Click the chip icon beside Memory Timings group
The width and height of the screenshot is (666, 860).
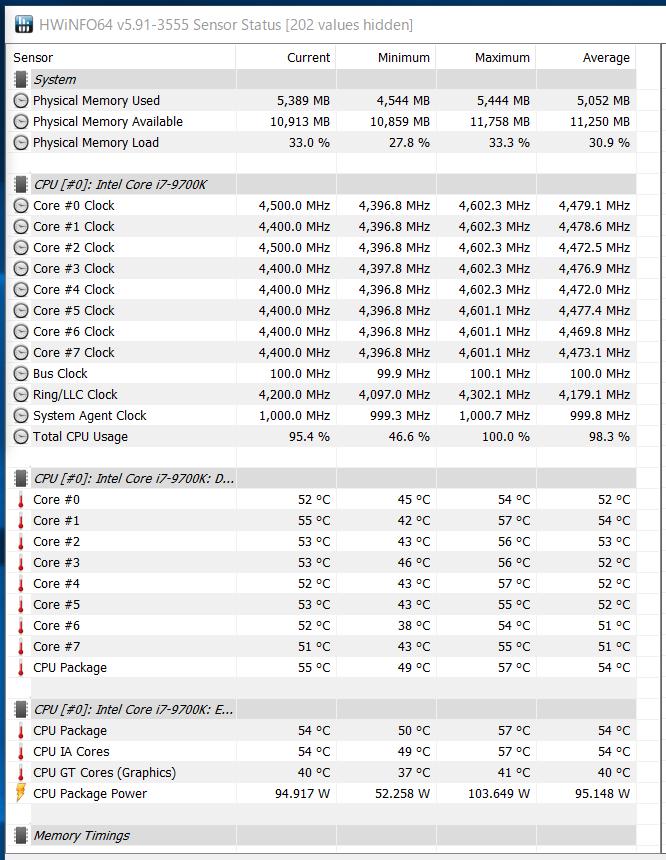pyautogui.click(x=21, y=835)
